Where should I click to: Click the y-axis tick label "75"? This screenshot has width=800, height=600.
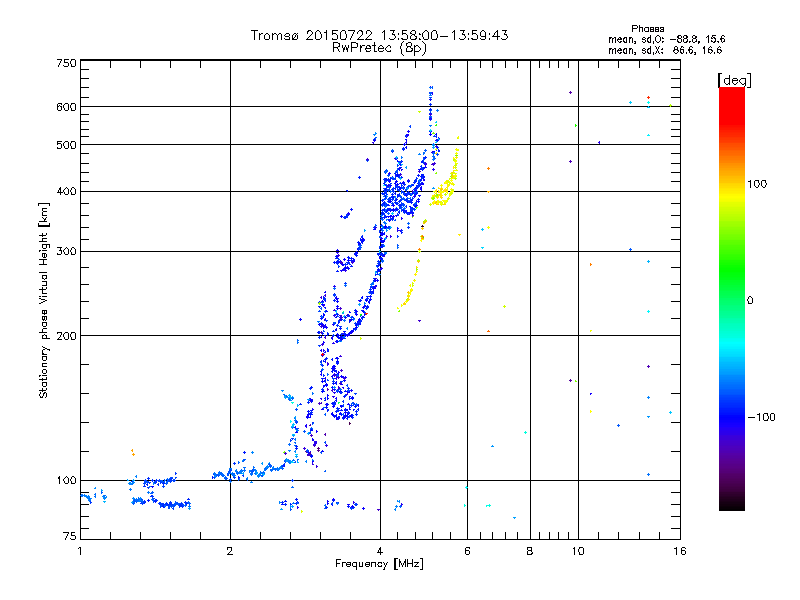point(70,536)
